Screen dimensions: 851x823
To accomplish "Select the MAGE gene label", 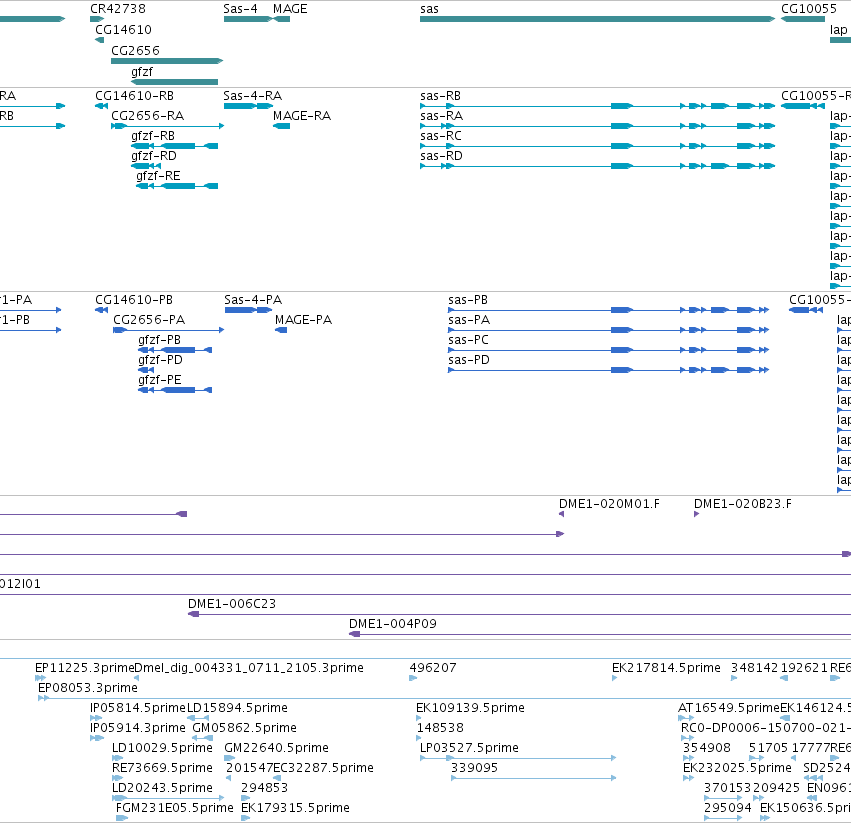I will coord(290,9).
